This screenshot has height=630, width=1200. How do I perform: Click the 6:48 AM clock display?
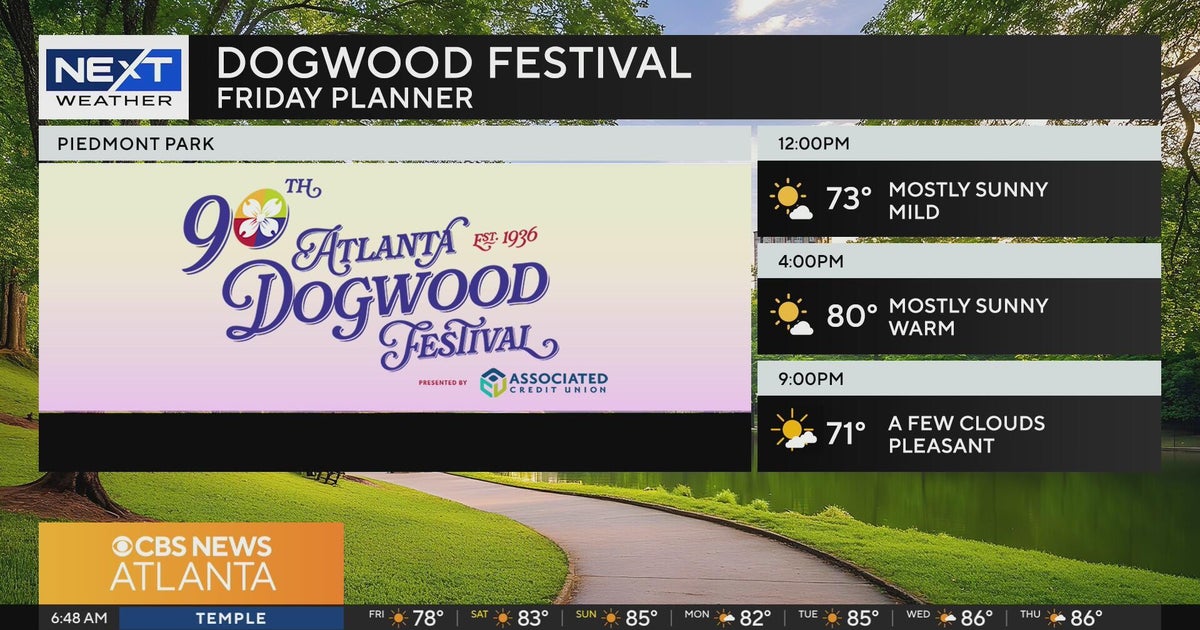tap(79, 618)
